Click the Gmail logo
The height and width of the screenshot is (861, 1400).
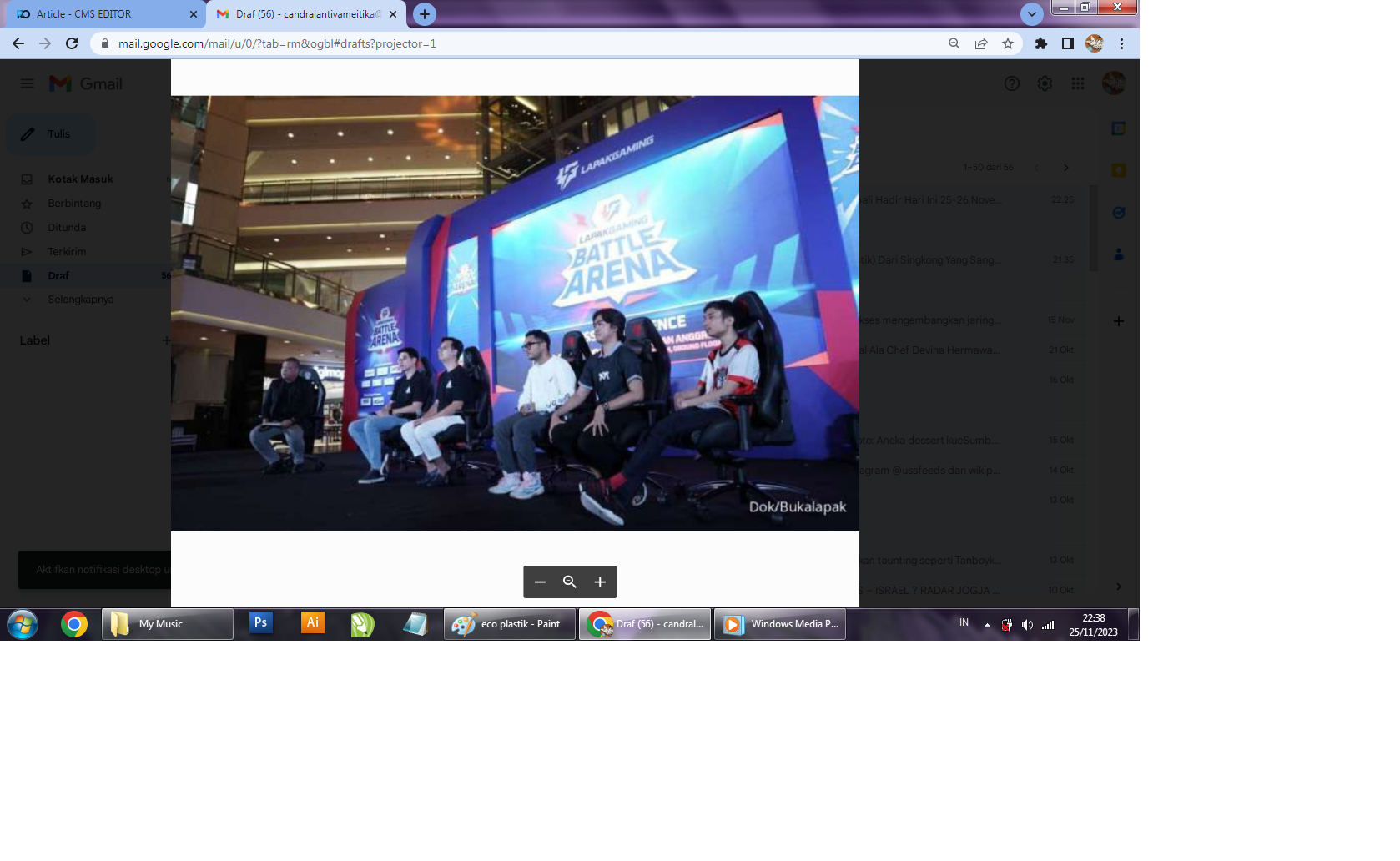click(86, 83)
